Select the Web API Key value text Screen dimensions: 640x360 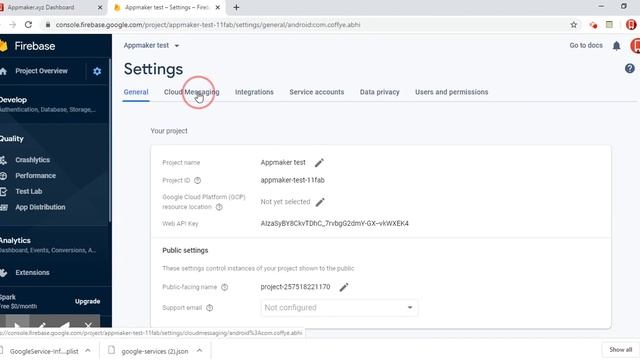coord(334,224)
